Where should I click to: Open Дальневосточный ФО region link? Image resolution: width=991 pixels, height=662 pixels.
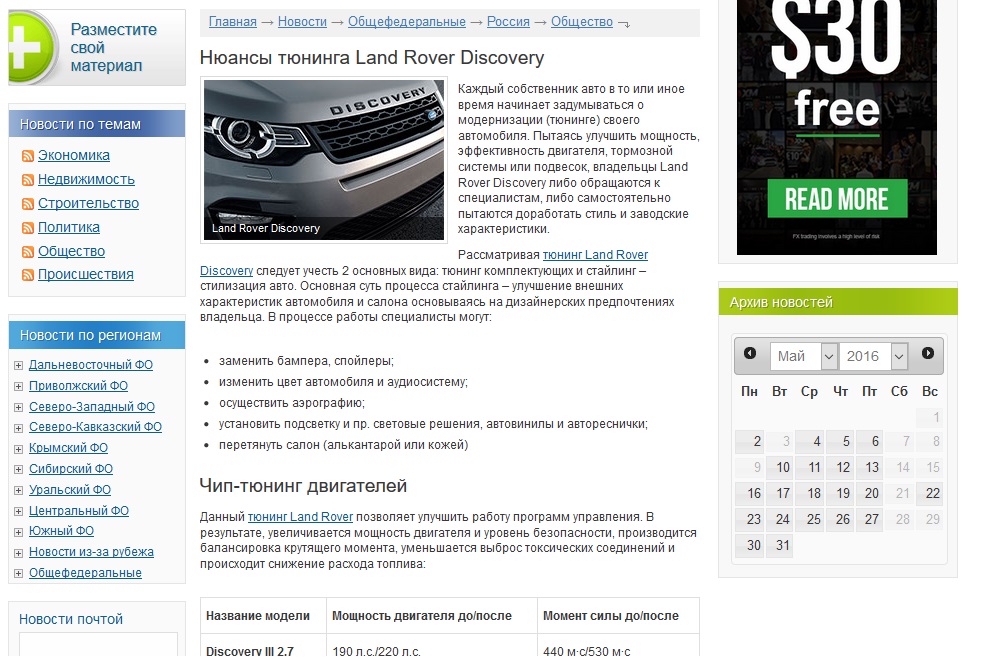click(x=91, y=365)
